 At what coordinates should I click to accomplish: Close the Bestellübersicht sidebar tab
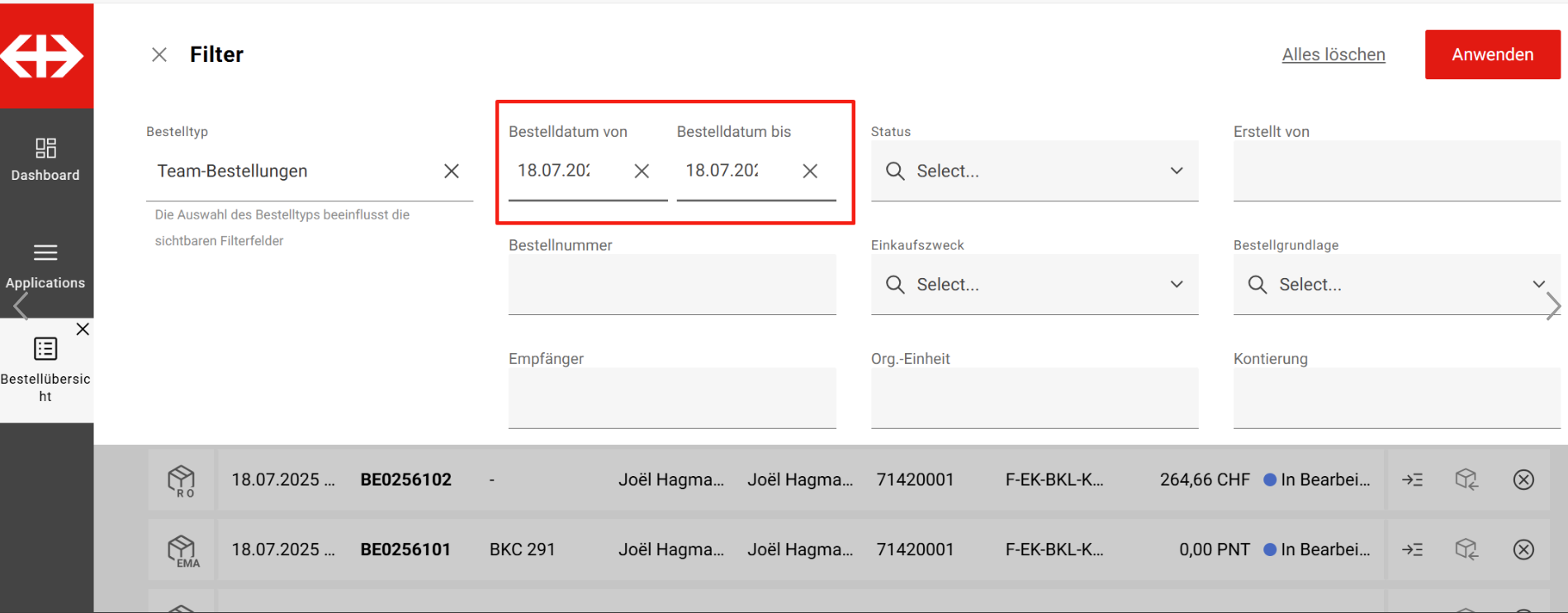(83, 329)
